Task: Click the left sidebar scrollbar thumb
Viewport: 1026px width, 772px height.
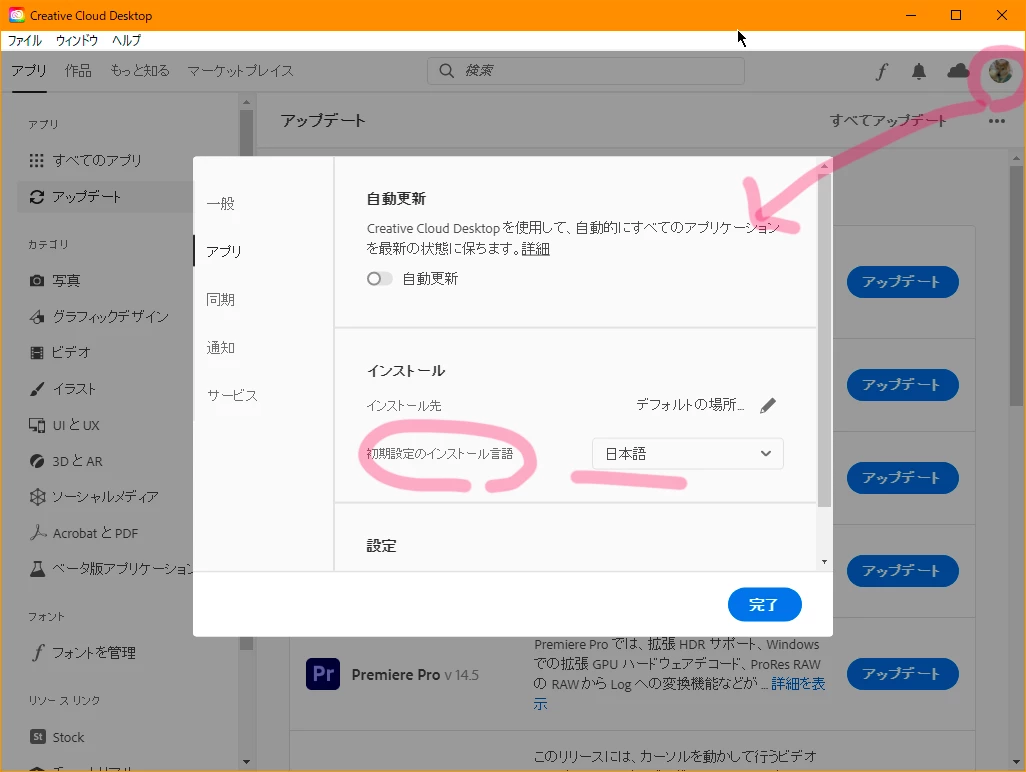Action: [246, 379]
